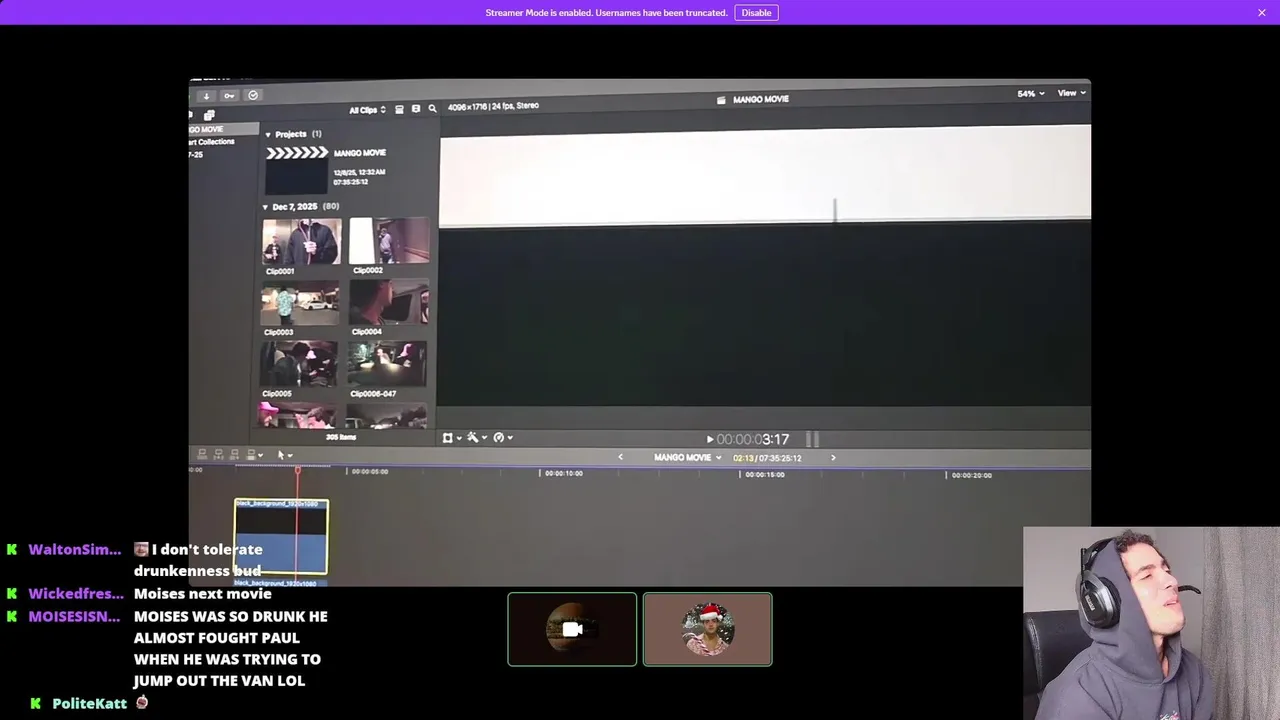Open the Santa hat participant tile

(708, 629)
